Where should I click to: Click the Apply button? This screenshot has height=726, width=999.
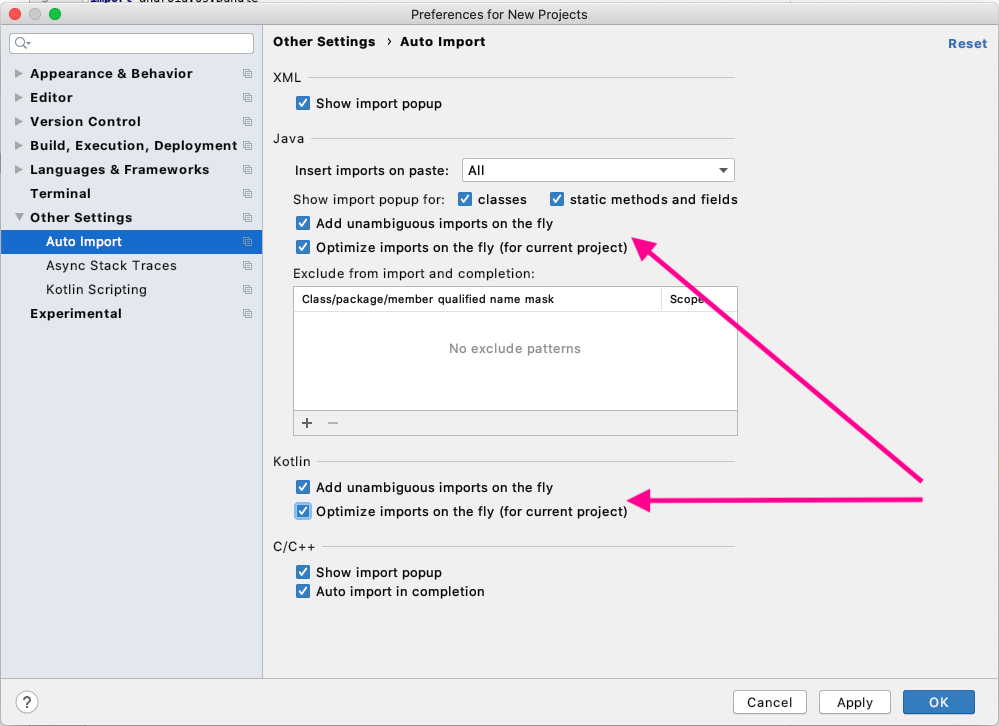(x=854, y=702)
